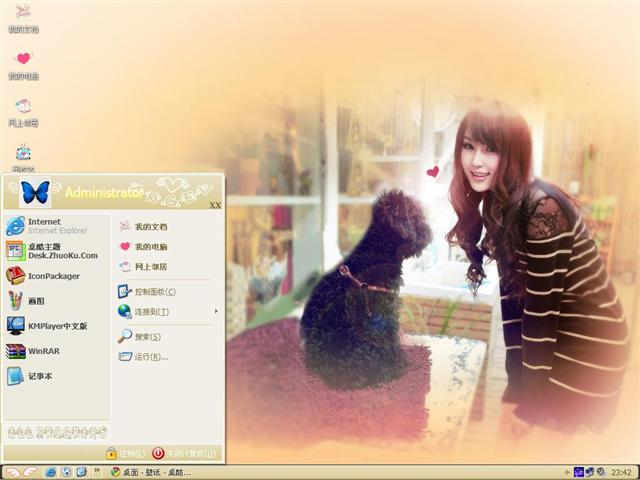Open KMPlayer中文版 from Start menu

56,326
